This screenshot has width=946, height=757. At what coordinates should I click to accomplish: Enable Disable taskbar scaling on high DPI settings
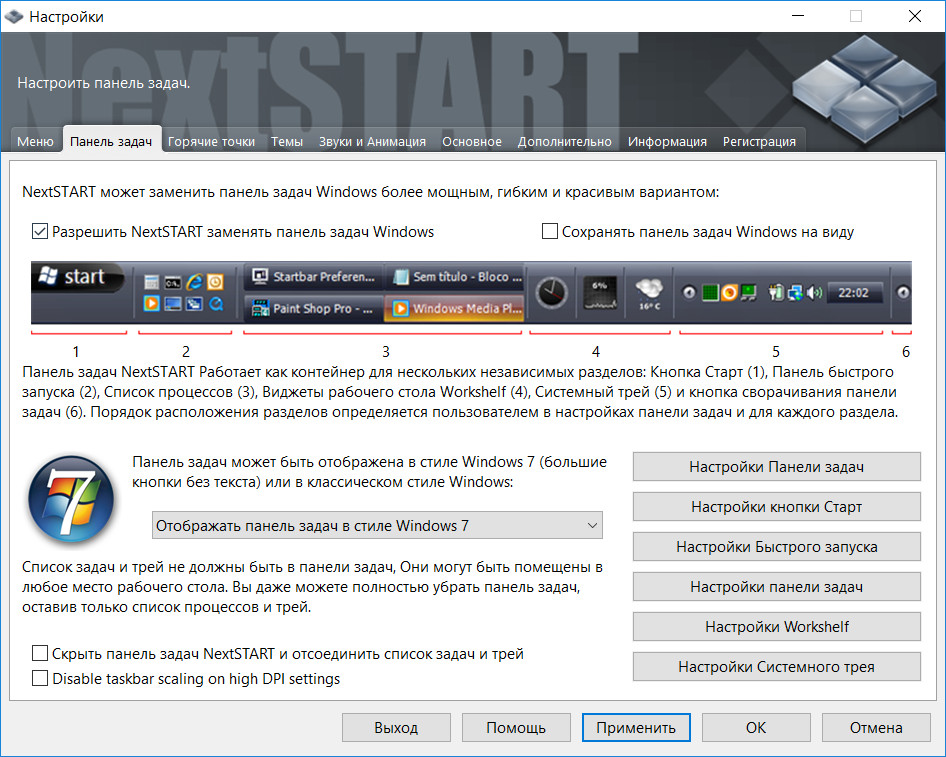pos(40,678)
